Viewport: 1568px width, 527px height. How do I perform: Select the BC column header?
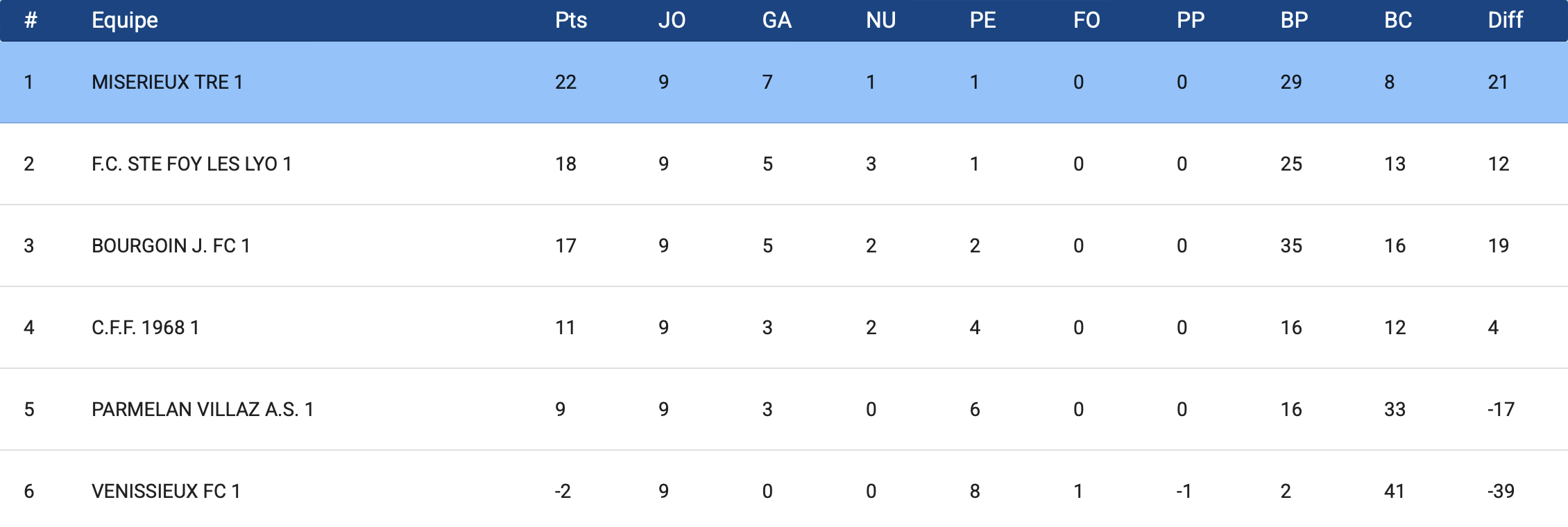(1398, 20)
